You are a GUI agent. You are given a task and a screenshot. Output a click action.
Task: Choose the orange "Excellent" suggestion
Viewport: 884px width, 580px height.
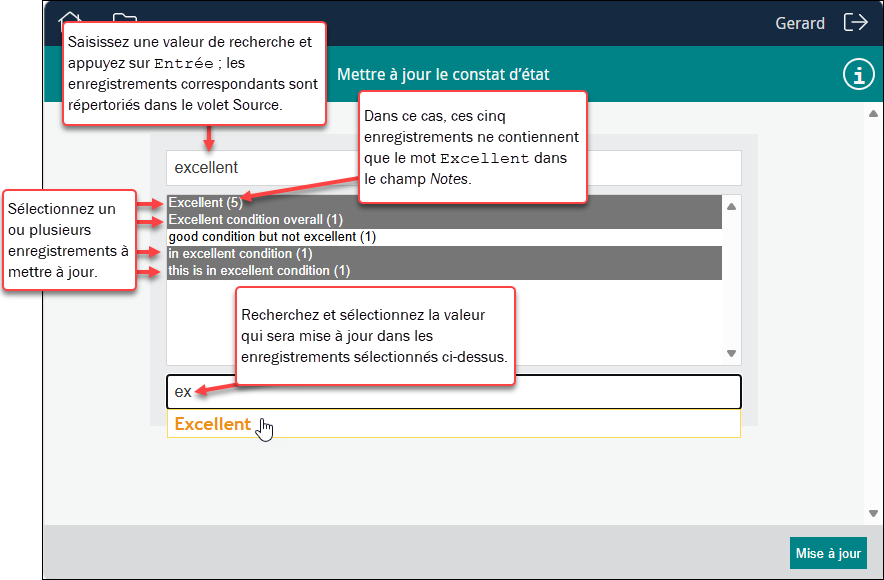(454, 424)
